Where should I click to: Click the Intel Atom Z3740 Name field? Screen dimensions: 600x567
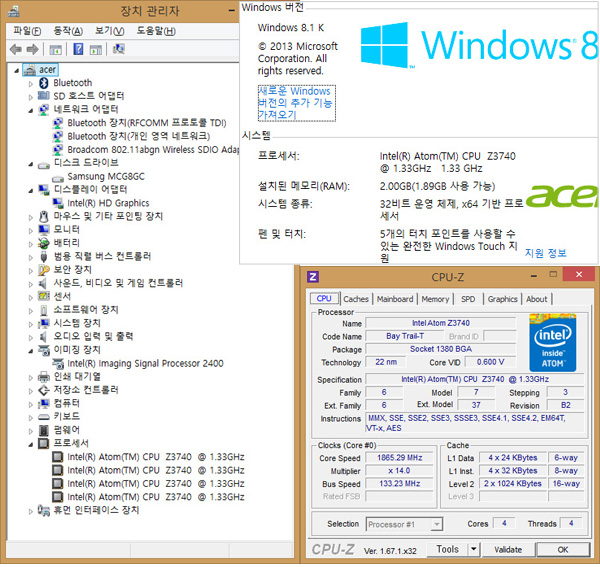point(440,323)
